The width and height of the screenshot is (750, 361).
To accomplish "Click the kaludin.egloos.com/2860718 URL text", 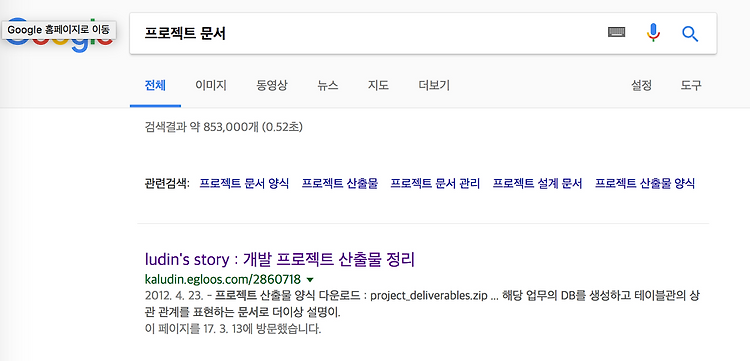I will tap(222, 279).
